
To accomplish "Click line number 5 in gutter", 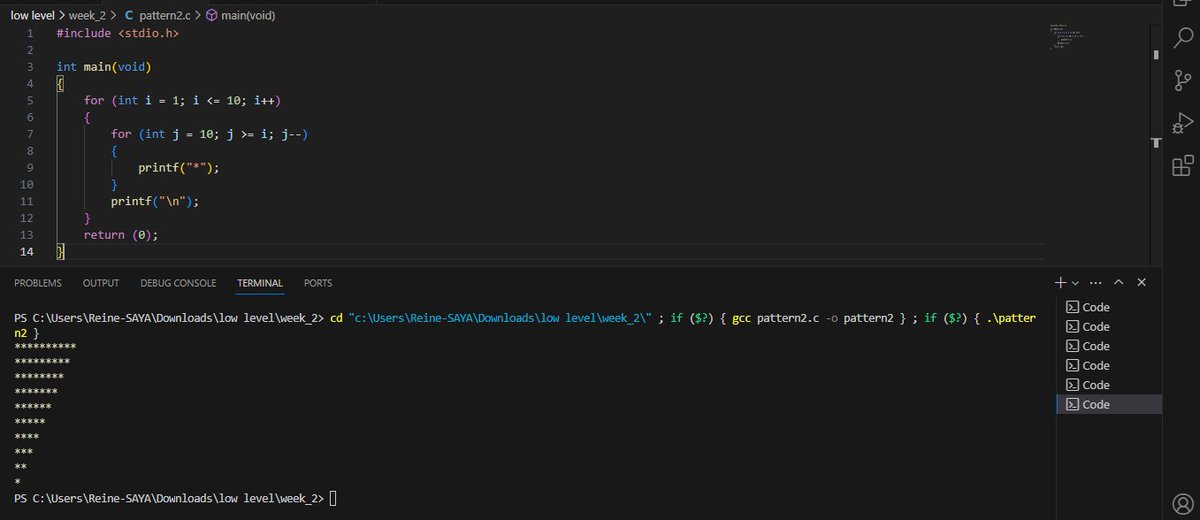I will click(x=30, y=101).
